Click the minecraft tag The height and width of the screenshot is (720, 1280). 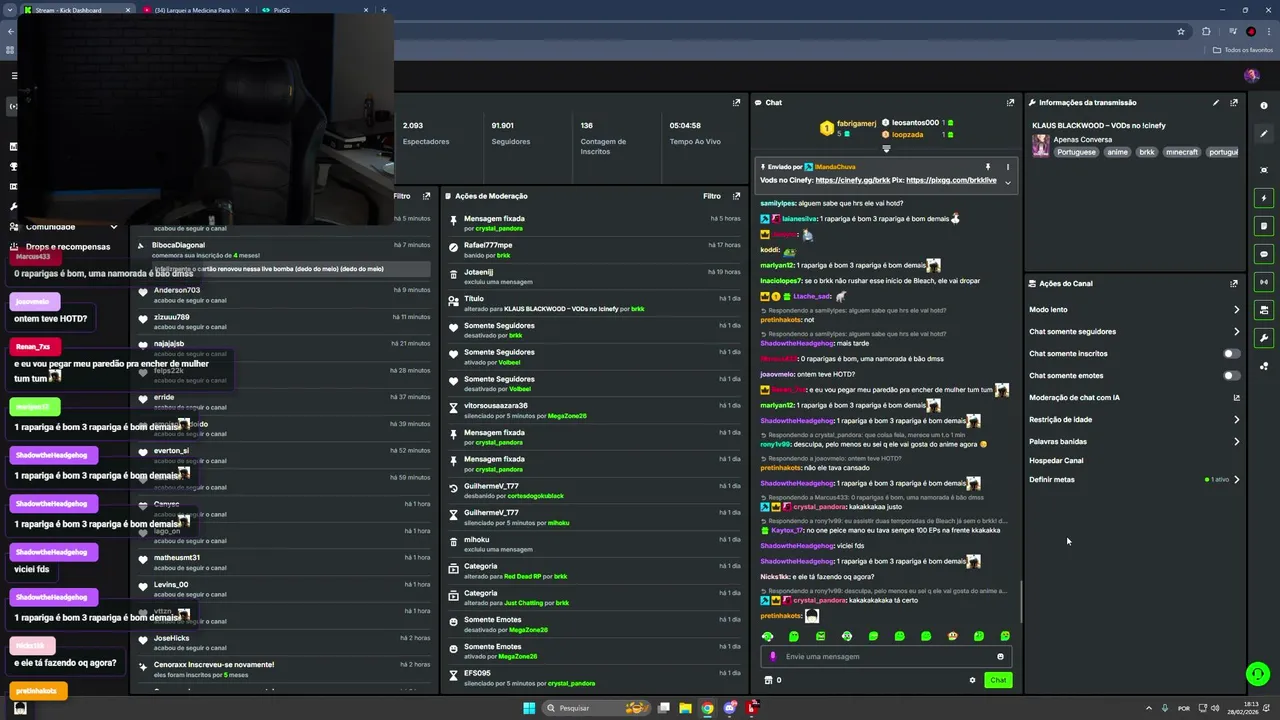tap(1182, 152)
